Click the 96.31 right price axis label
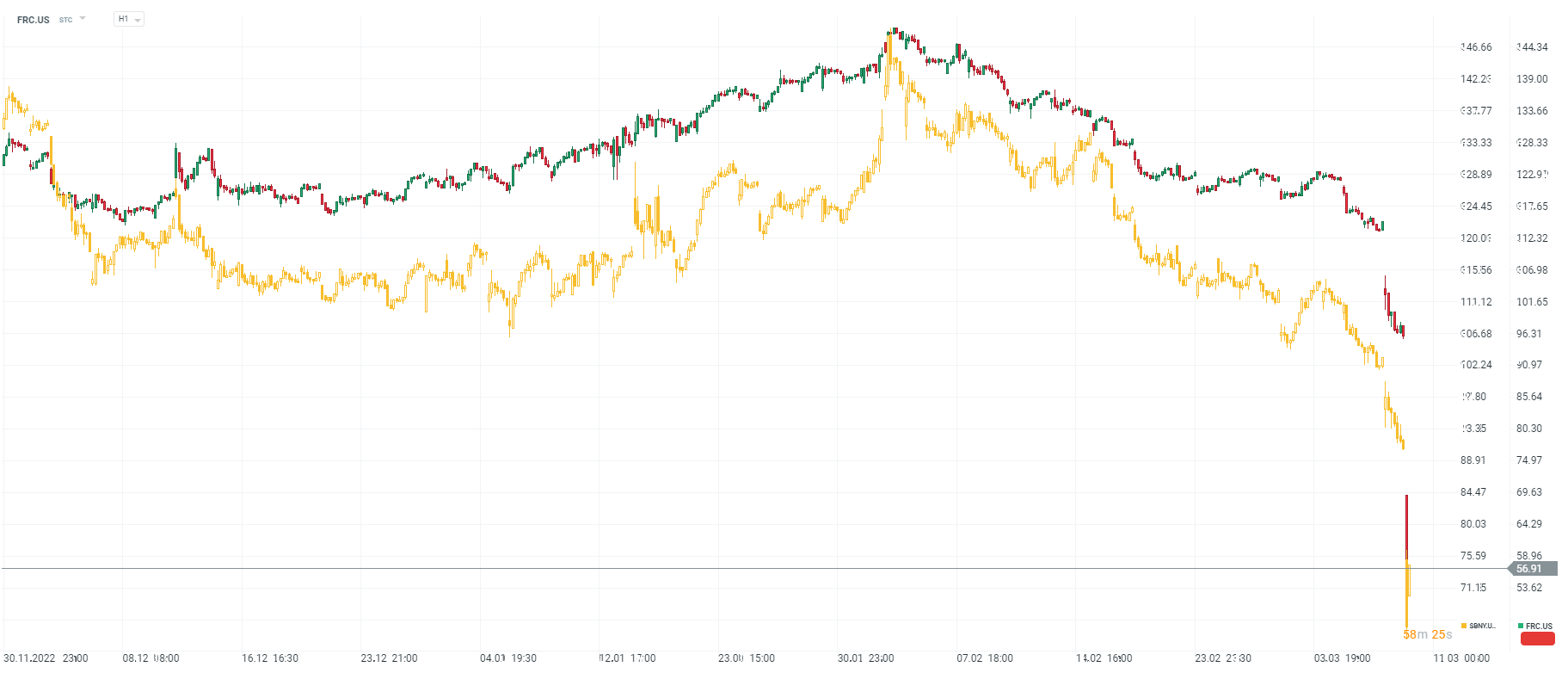The width and height of the screenshot is (1568, 673). 1529,334
